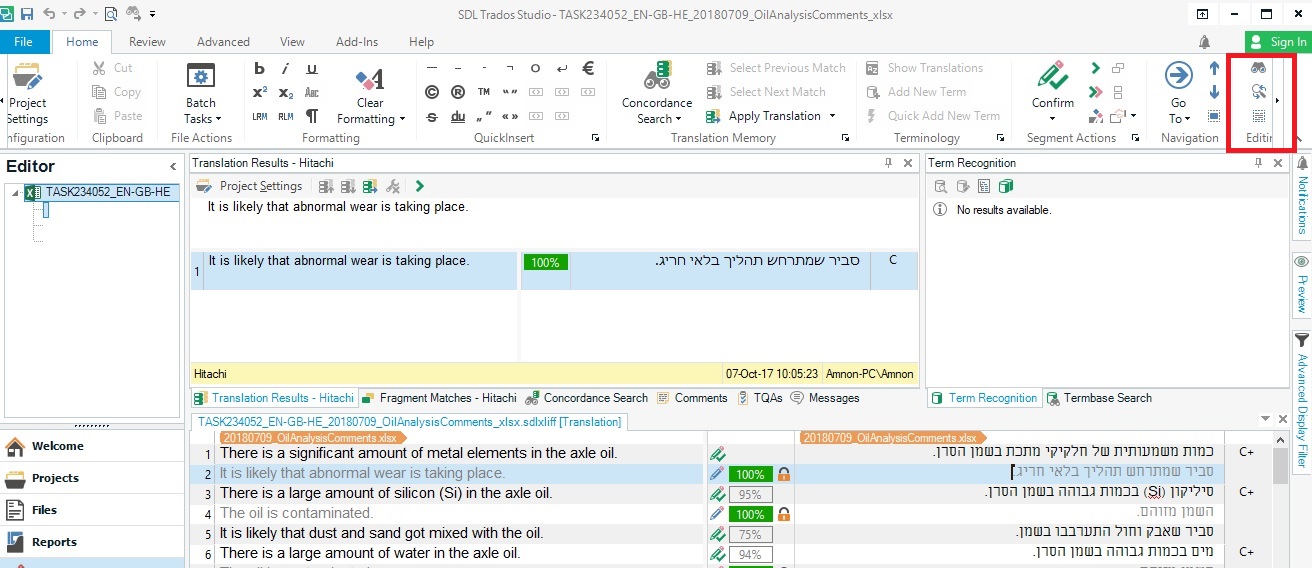Go to next segment with down arrow
This screenshot has height=568, width=1312.
tap(1214, 92)
